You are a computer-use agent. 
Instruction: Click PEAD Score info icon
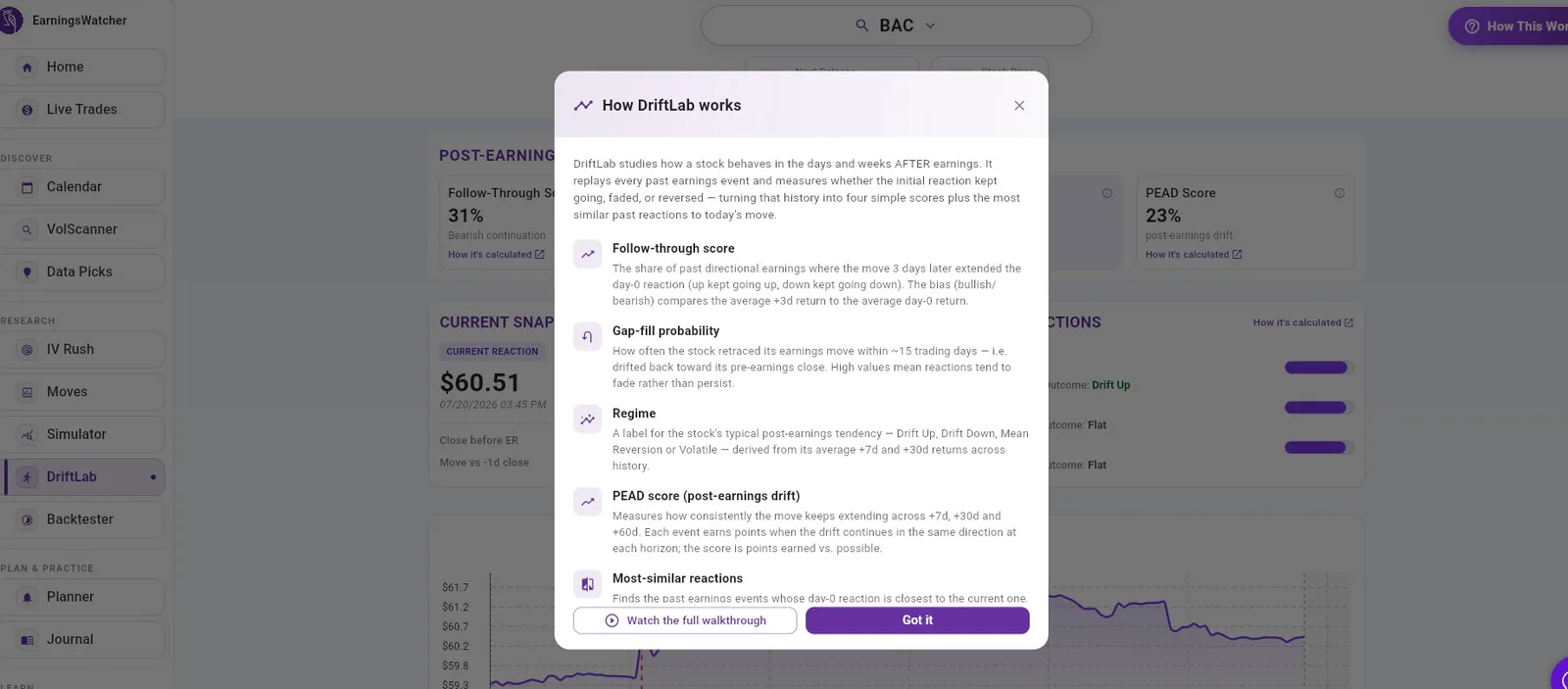click(x=1340, y=193)
